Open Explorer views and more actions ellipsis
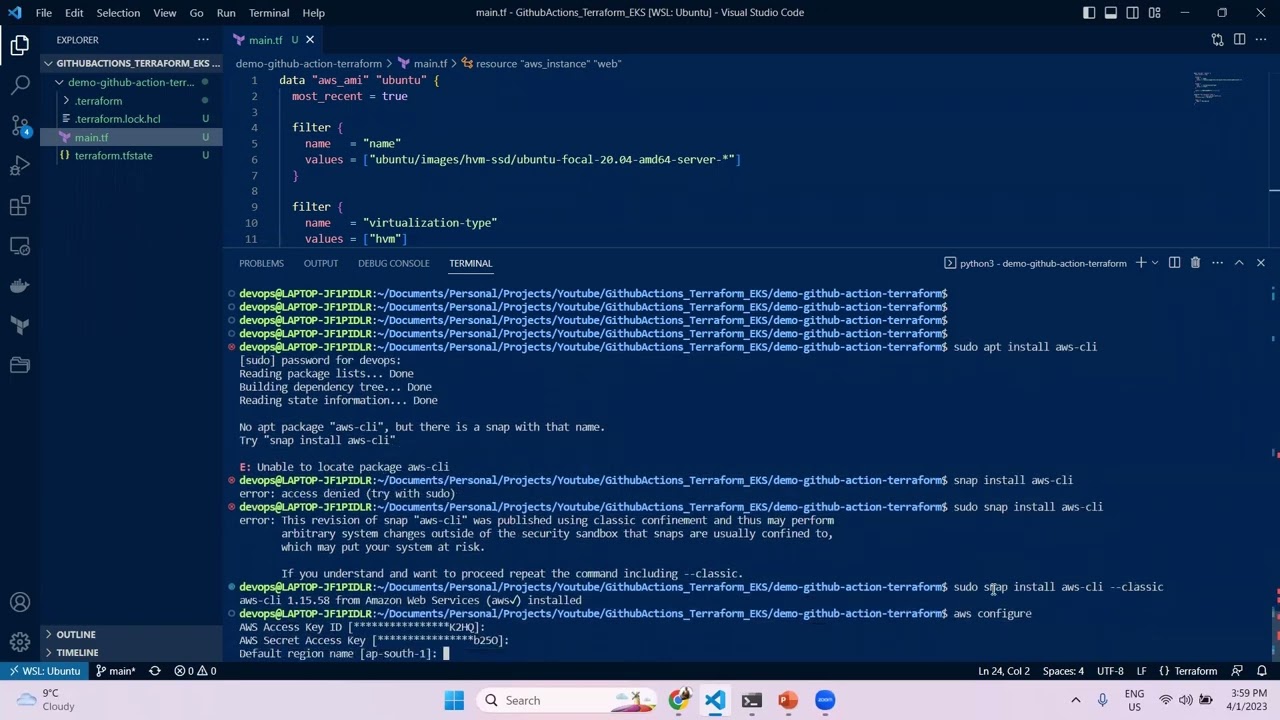Screen dimensions: 1280x720 [203, 40]
